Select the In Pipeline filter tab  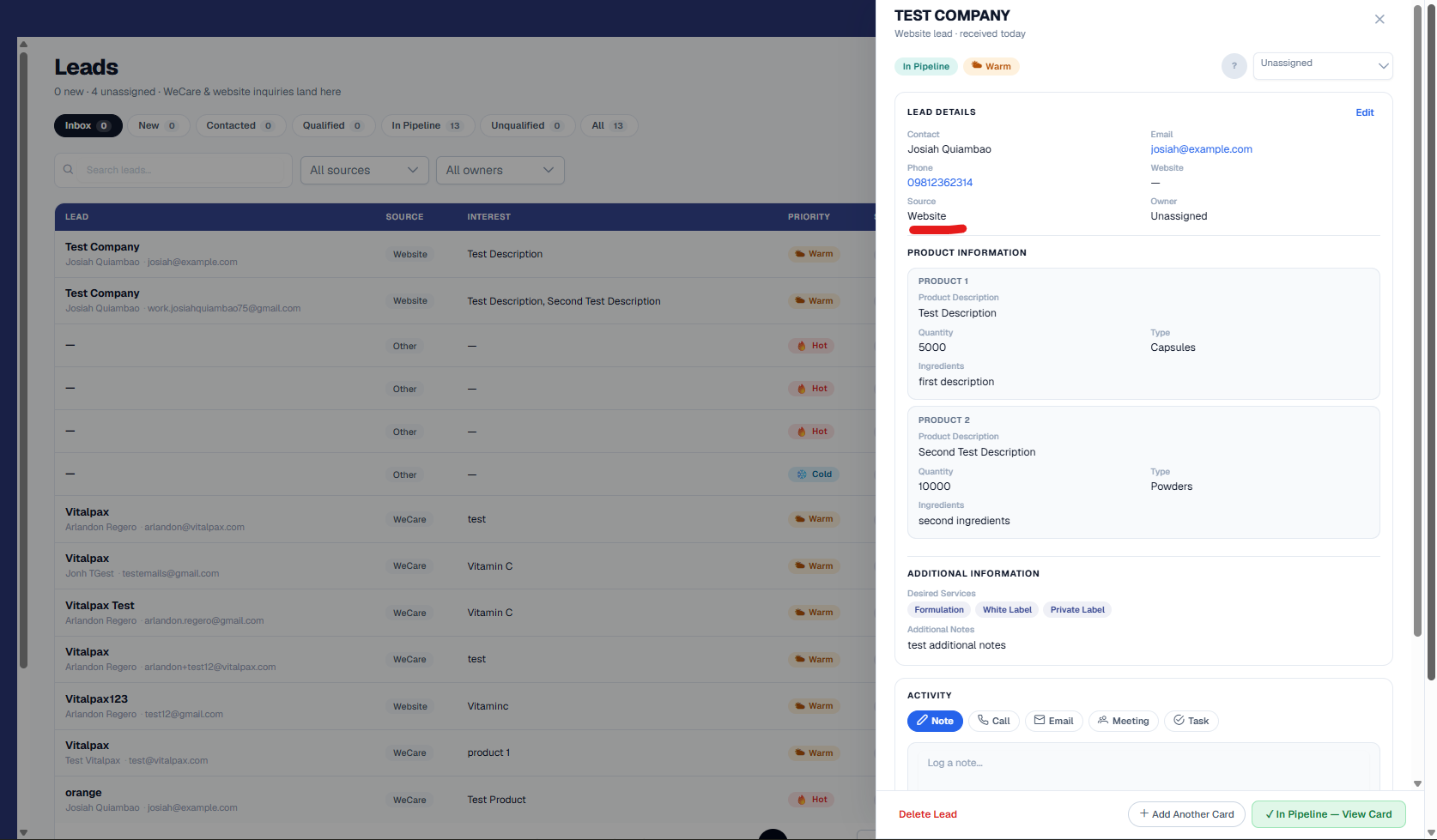[x=427, y=125]
